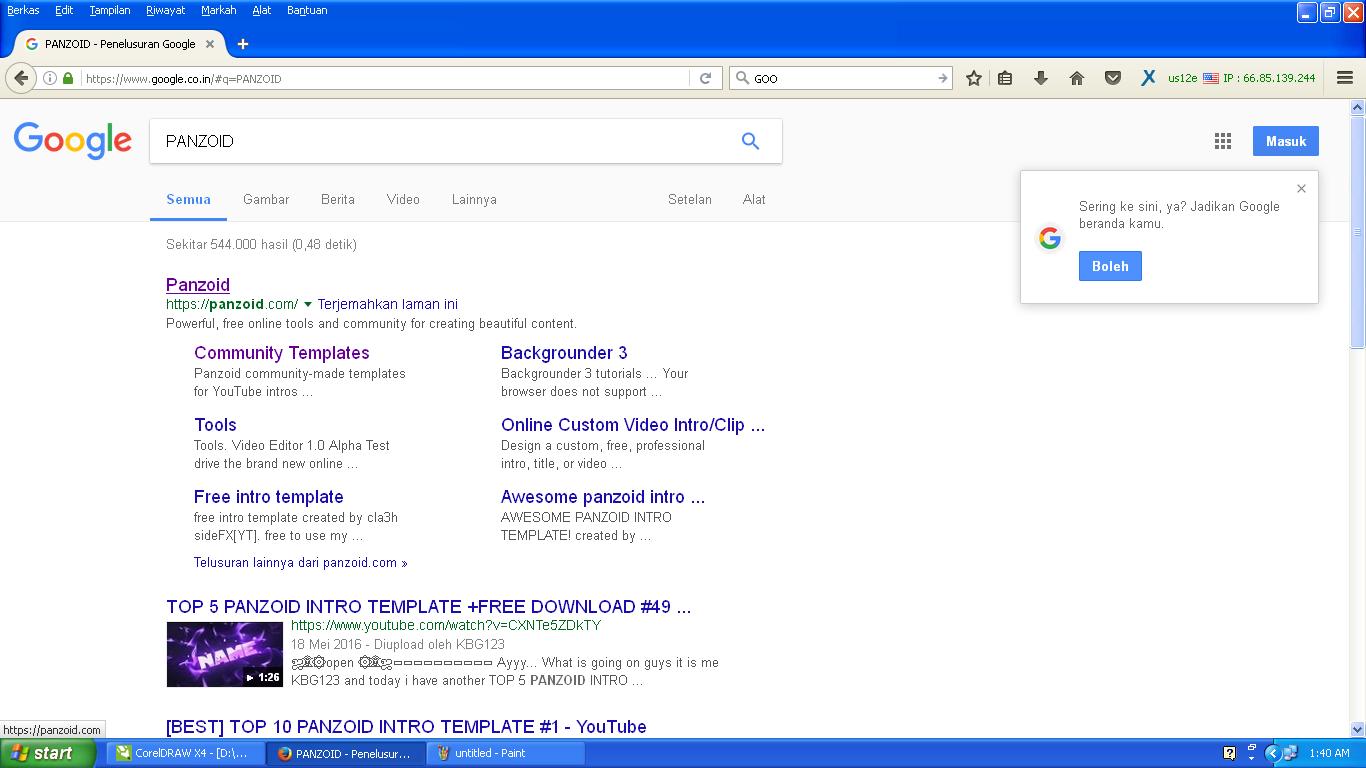Switch to CorelDRAW X4 in taskbar
This screenshot has height=768, width=1366.
click(187, 753)
